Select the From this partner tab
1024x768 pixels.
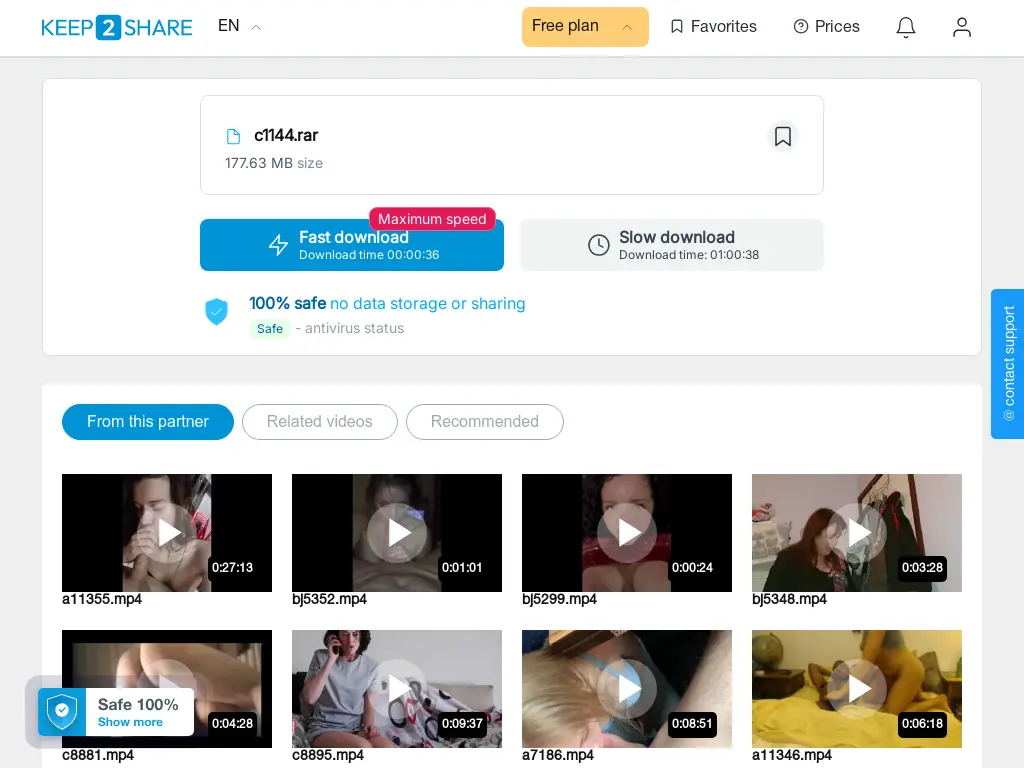tap(148, 422)
